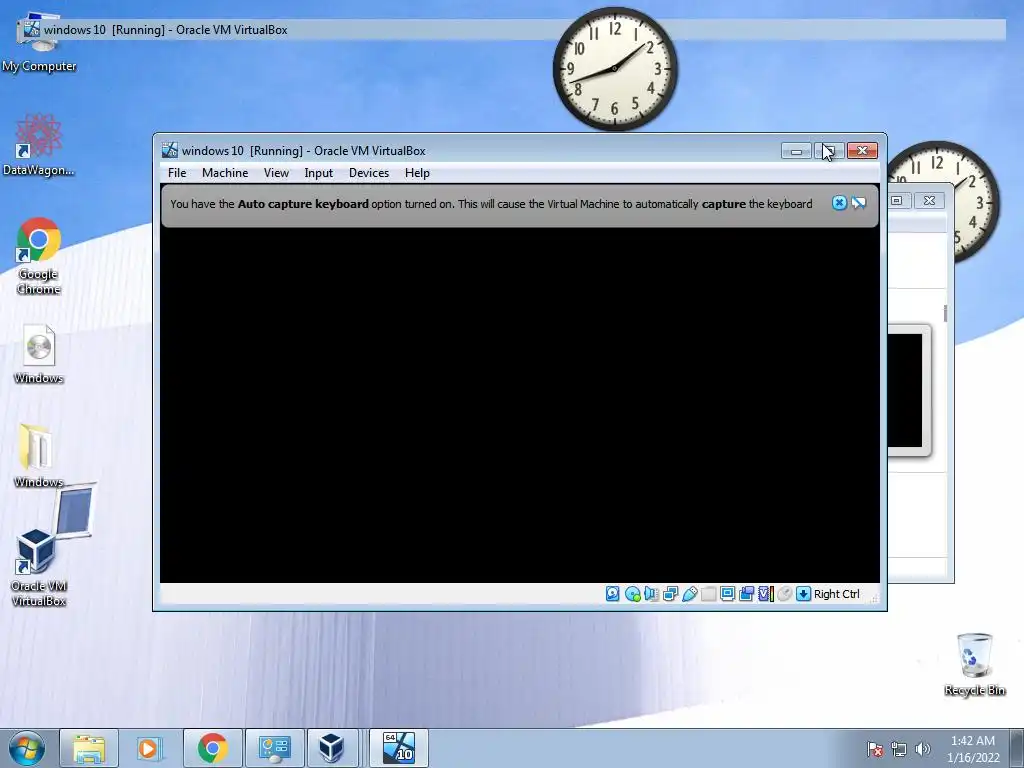Image resolution: width=1024 pixels, height=768 pixels.
Task: Open the File menu in VirtualBox
Action: click(177, 173)
